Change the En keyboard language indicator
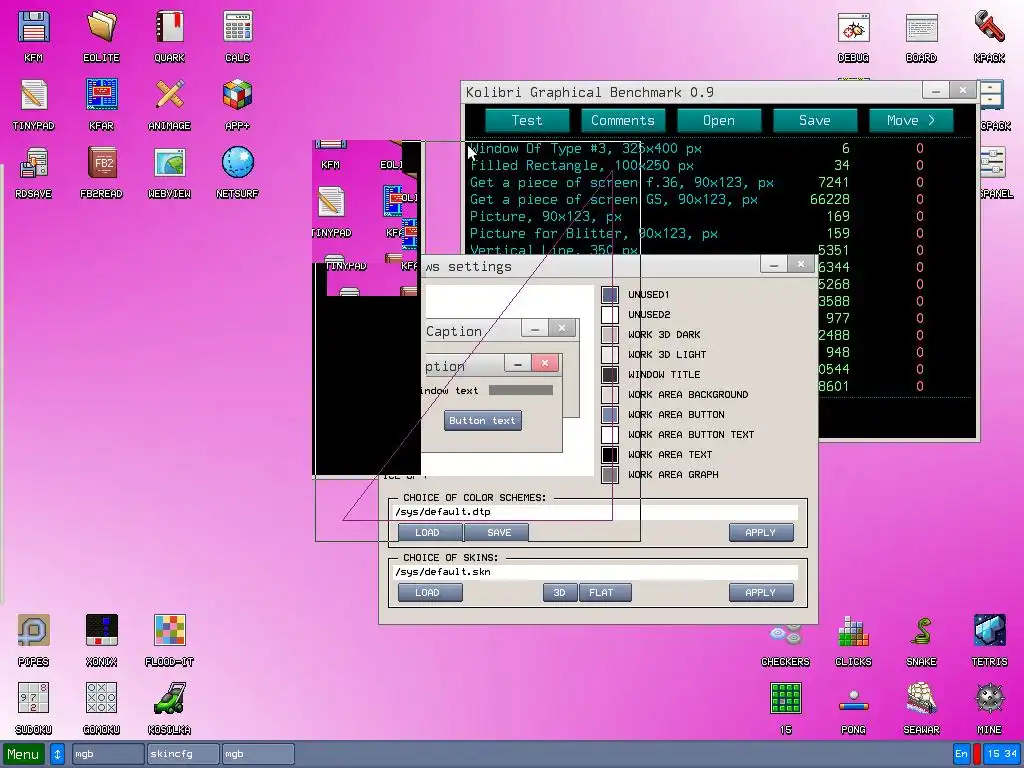Viewport: 1024px width, 768px height. tap(961, 754)
